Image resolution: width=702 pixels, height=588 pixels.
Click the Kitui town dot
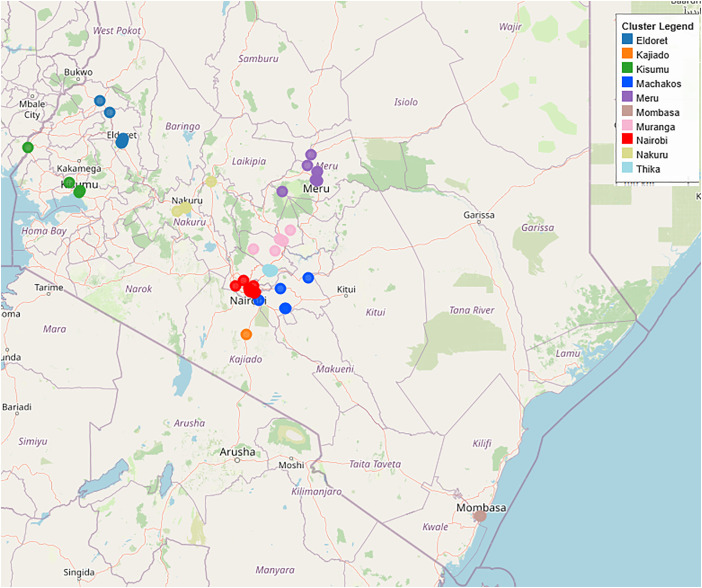346,296
